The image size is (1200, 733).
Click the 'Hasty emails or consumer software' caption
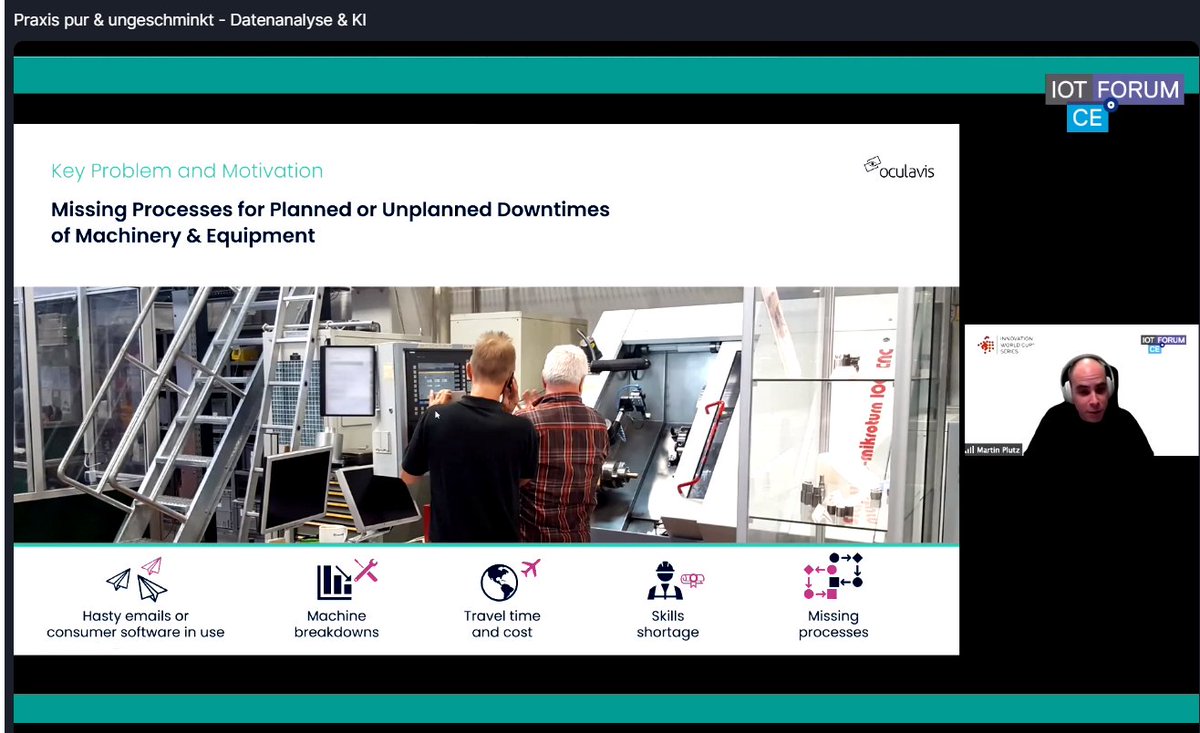tap(136, 624)
